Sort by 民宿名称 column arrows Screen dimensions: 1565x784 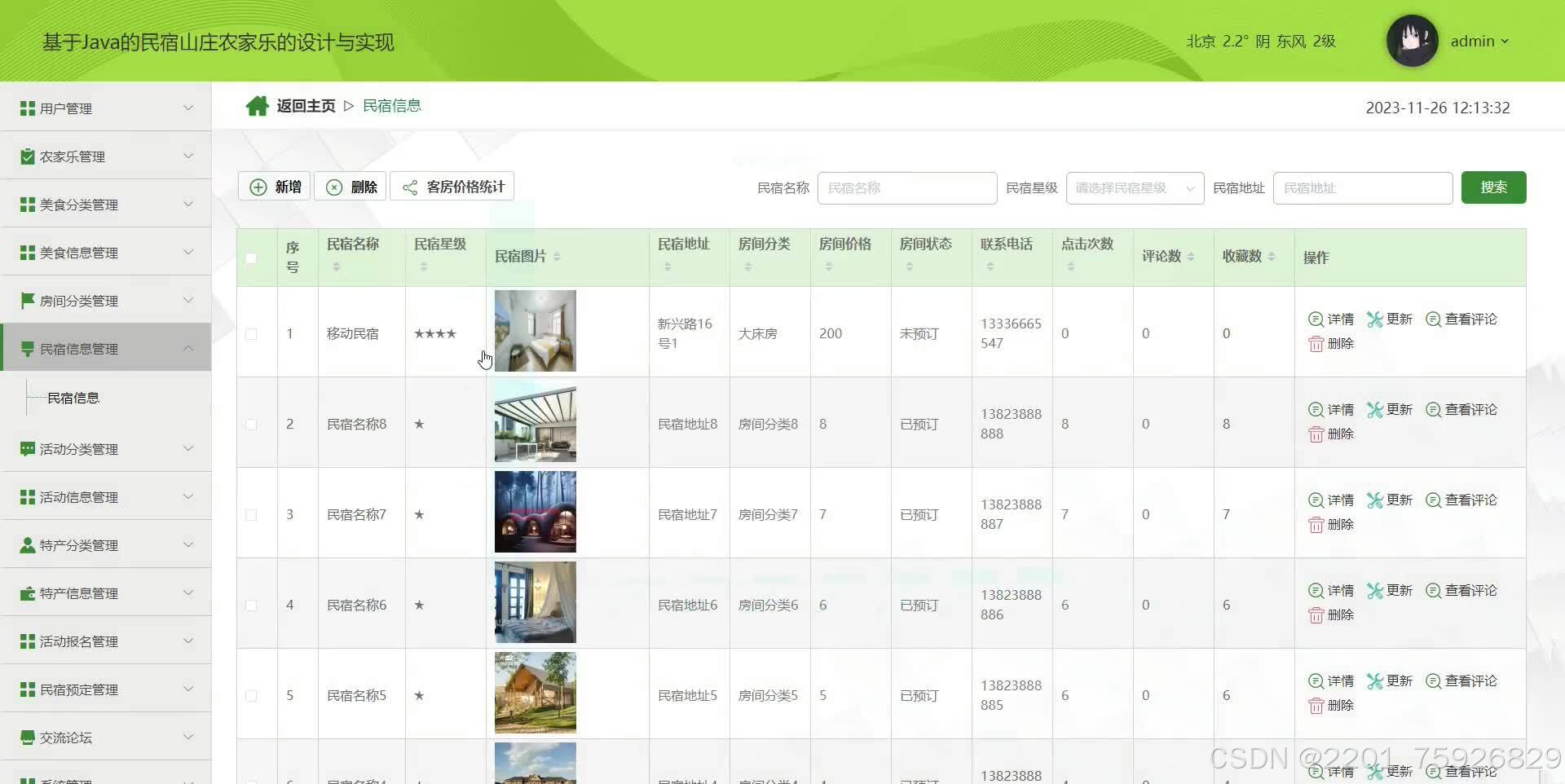pyautogui.click(x=336, y=266)
